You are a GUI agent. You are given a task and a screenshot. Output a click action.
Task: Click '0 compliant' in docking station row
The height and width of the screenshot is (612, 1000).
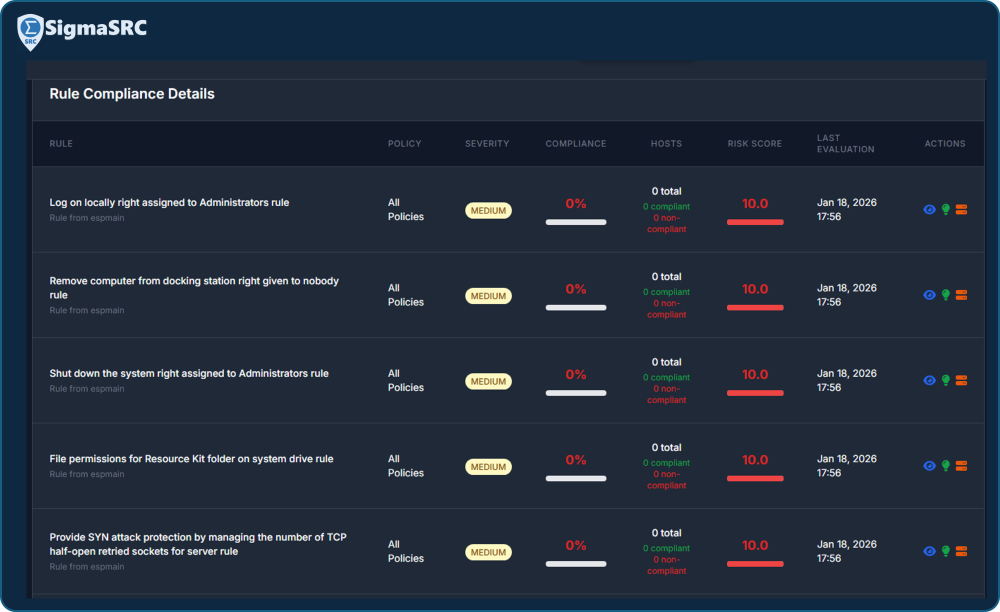coord(666,292)
